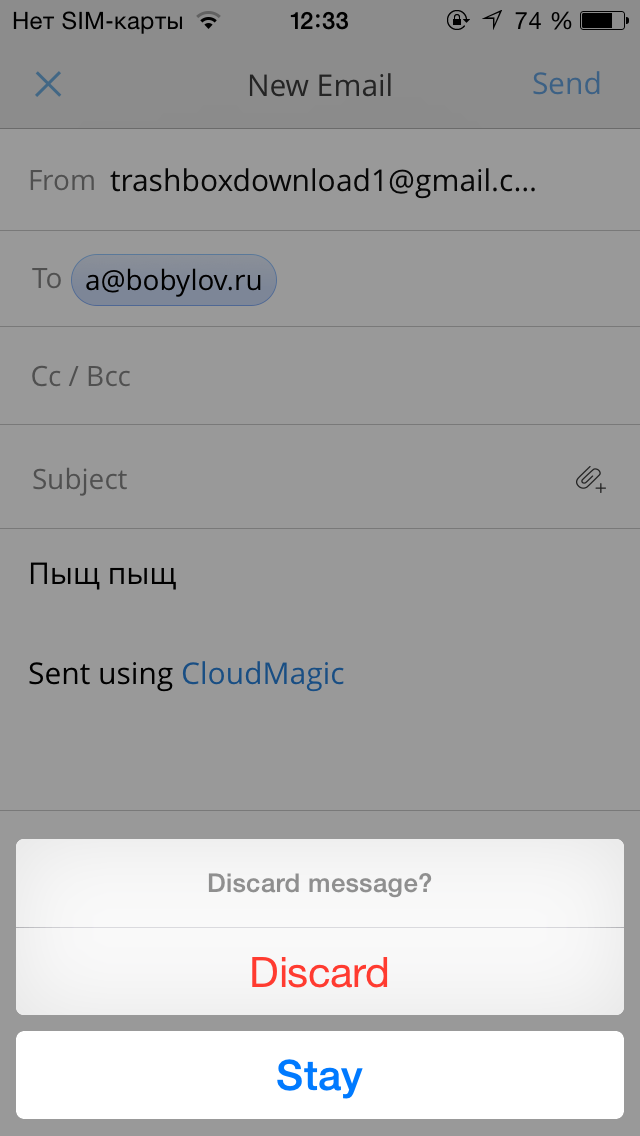Tap the Нет SIM-карты carrier label
This screenshot has width=640, height=1136.
pos(98,22)
